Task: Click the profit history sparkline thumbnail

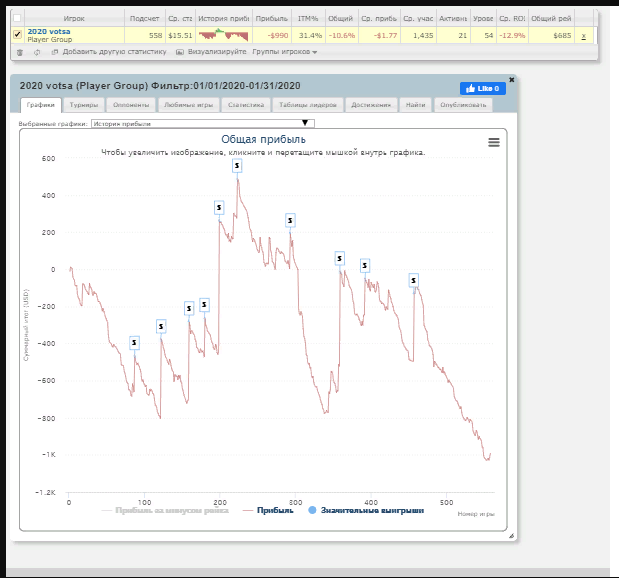Action: click(223, 35)
